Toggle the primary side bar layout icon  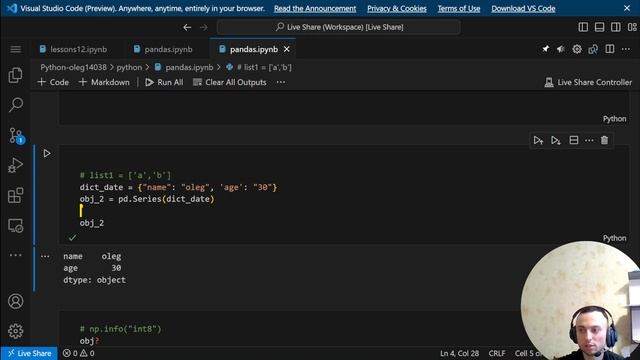pos(583,27)
